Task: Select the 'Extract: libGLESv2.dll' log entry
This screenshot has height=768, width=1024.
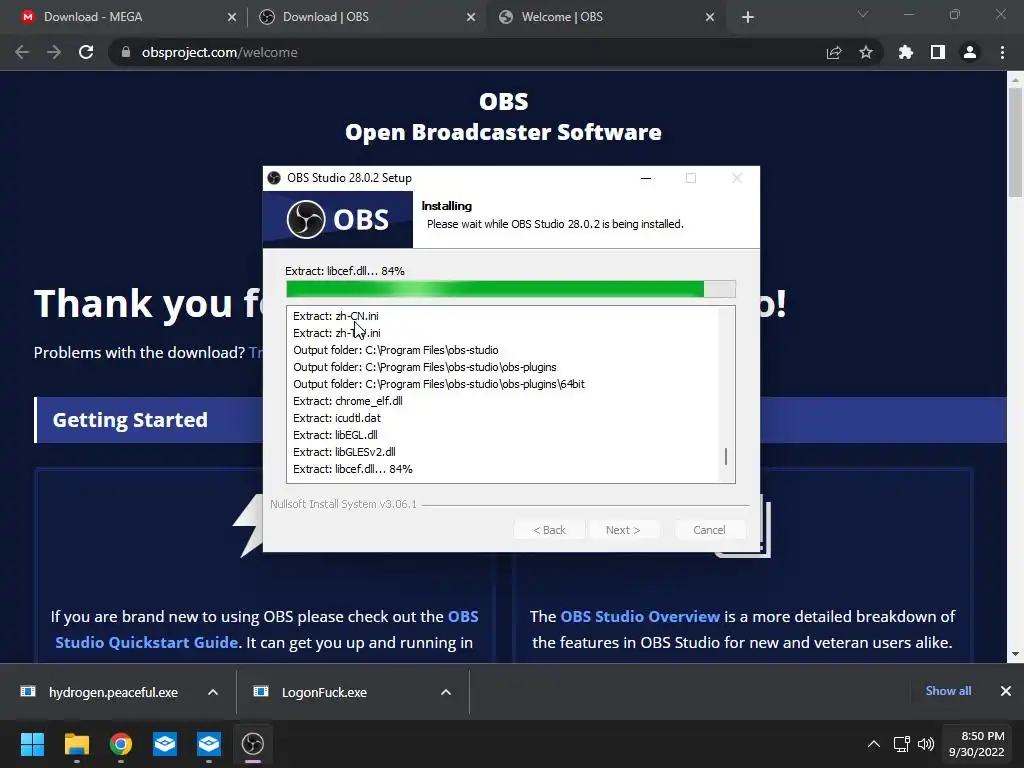Action: point(344,452)
